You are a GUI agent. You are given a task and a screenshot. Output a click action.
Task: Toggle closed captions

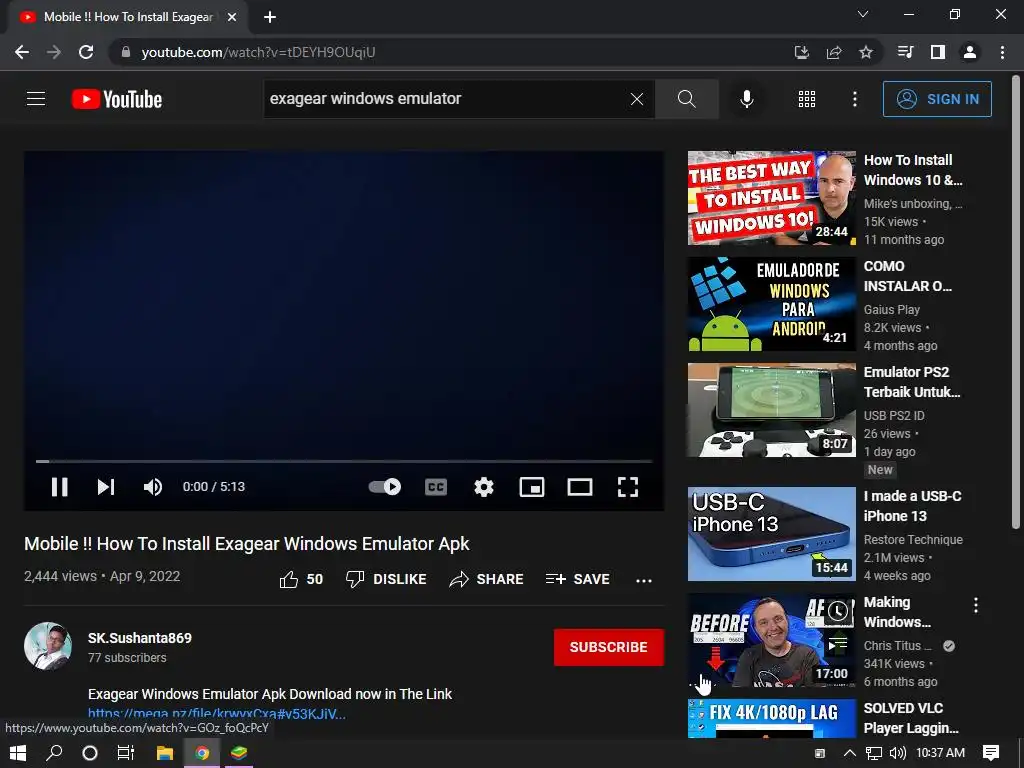436,487
